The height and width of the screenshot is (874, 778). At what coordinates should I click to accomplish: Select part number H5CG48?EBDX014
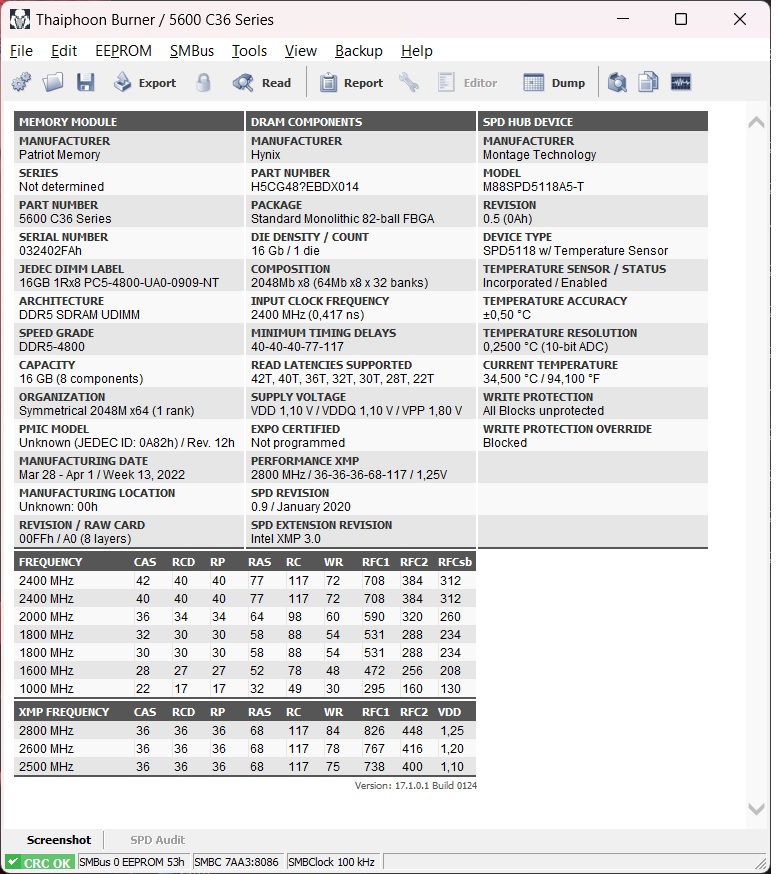(x=305, y=187)
